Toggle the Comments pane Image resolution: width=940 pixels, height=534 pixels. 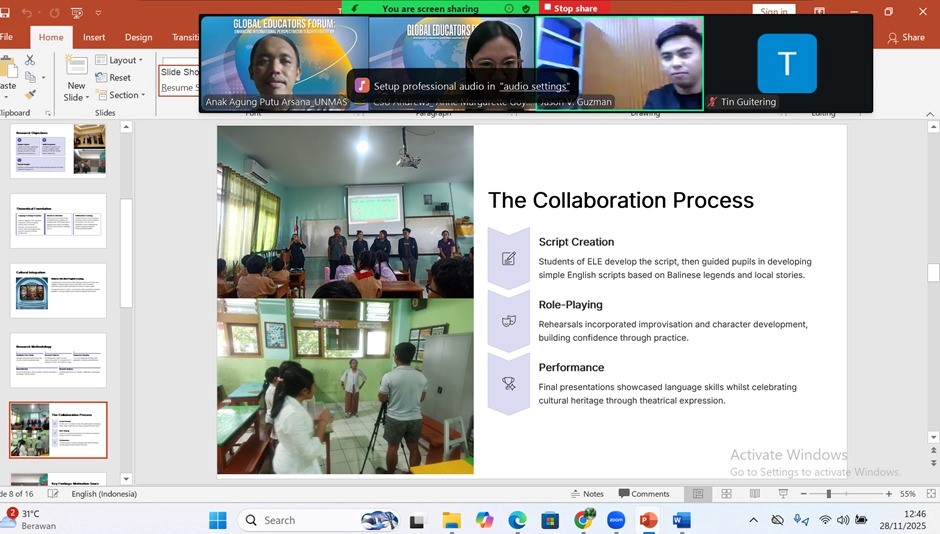pyautogui.click(x=644, y=494)
